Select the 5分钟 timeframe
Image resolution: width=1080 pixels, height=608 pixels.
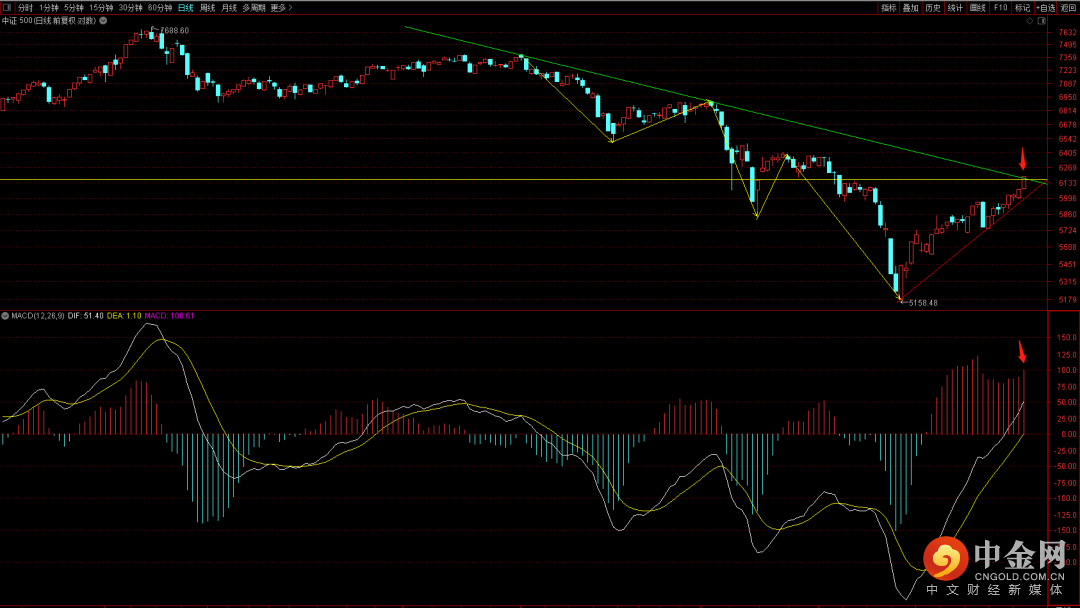pos(73,7)
